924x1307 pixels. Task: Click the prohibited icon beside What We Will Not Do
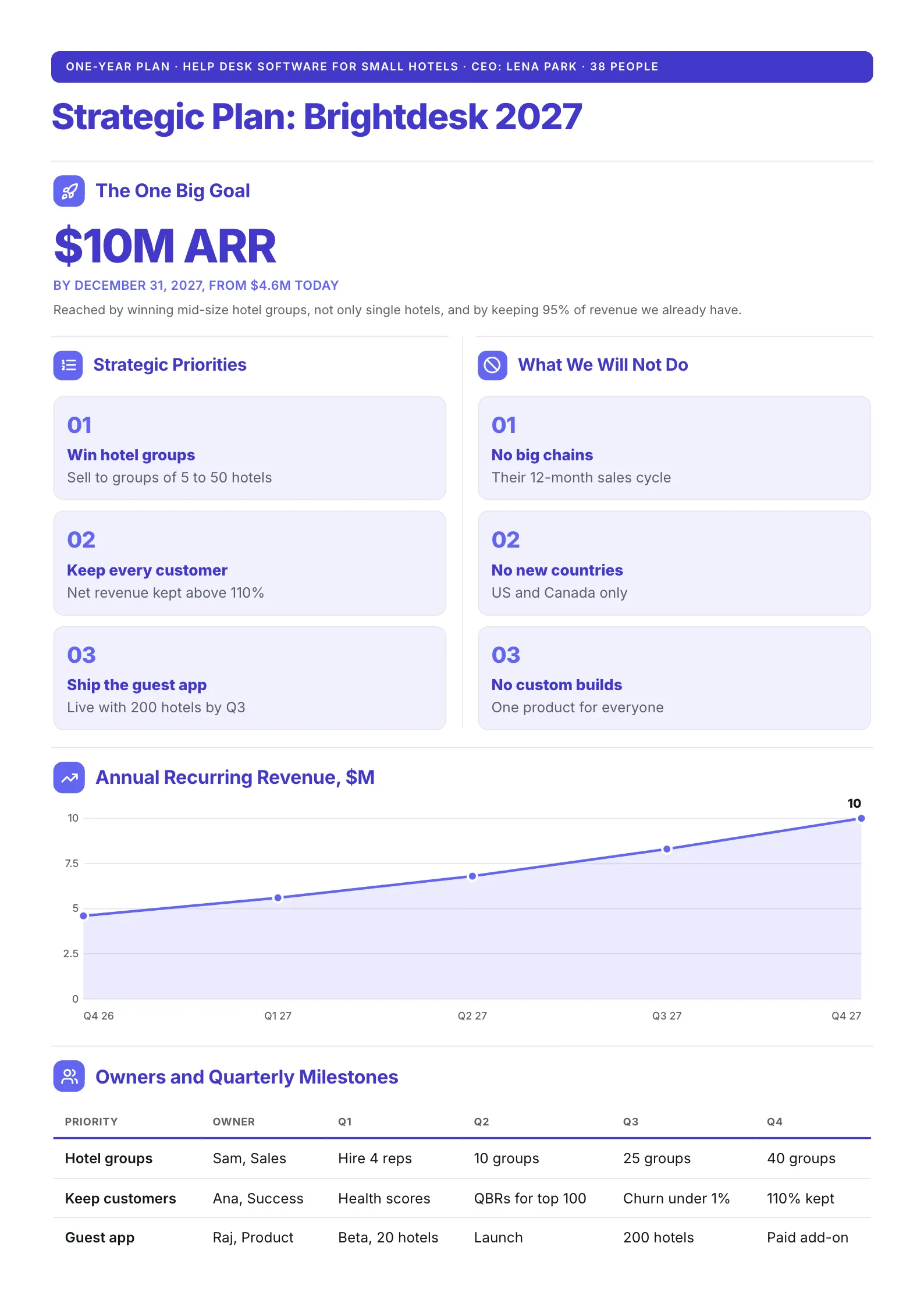[x=492, y=365]
